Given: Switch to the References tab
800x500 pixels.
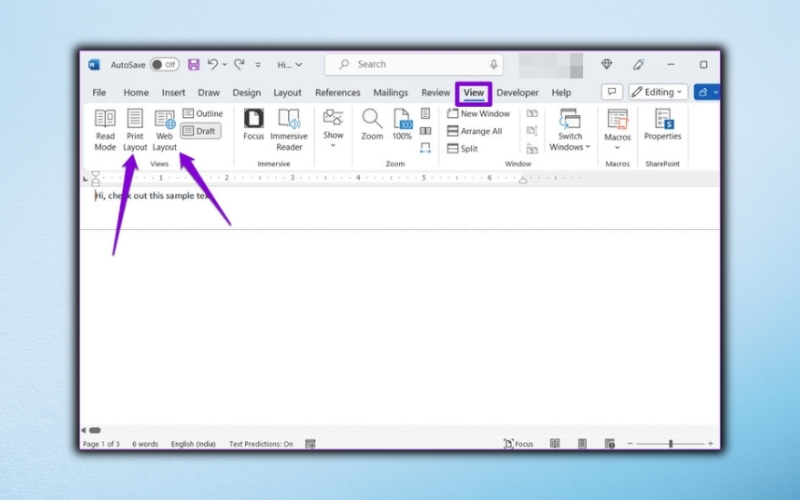Looking at the screenshot, I should (x=337, y=92).
